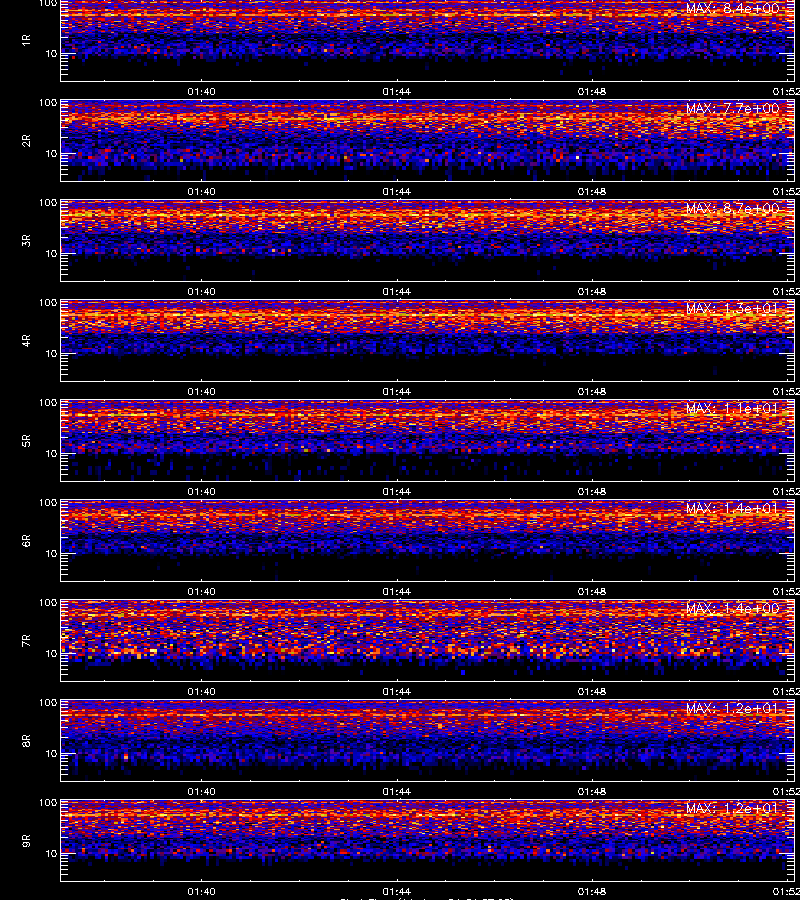Viewport: 800px width, 900px height.
Task: Click inside the 1R spectrogram panel
Action: 428,40
